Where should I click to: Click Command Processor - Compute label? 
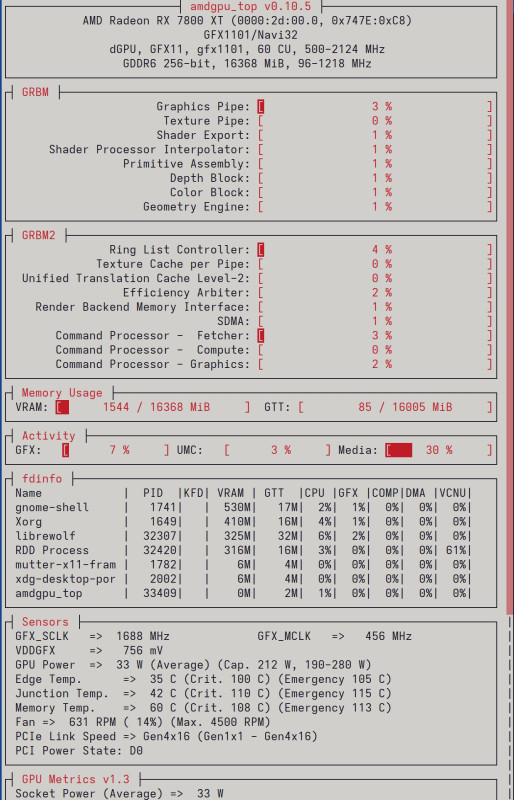click(x=153, y=349)
